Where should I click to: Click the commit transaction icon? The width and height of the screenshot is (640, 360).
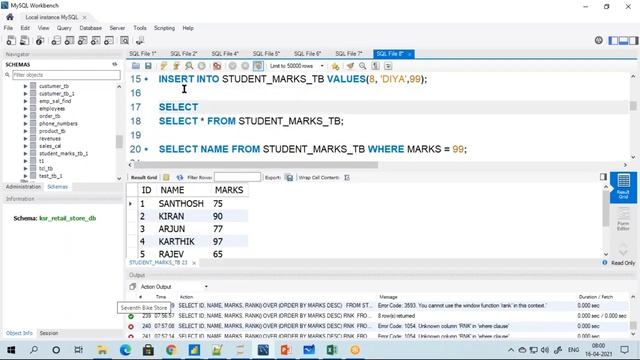tap(233, 66)
